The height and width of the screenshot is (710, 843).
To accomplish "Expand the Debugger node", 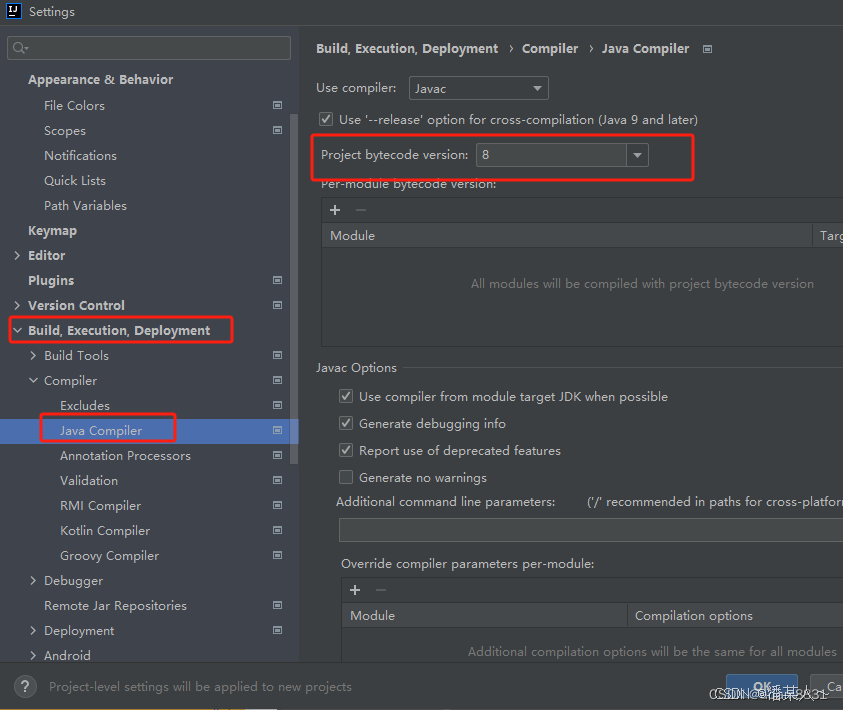I will pyautogui.click(x=33, y=580).
